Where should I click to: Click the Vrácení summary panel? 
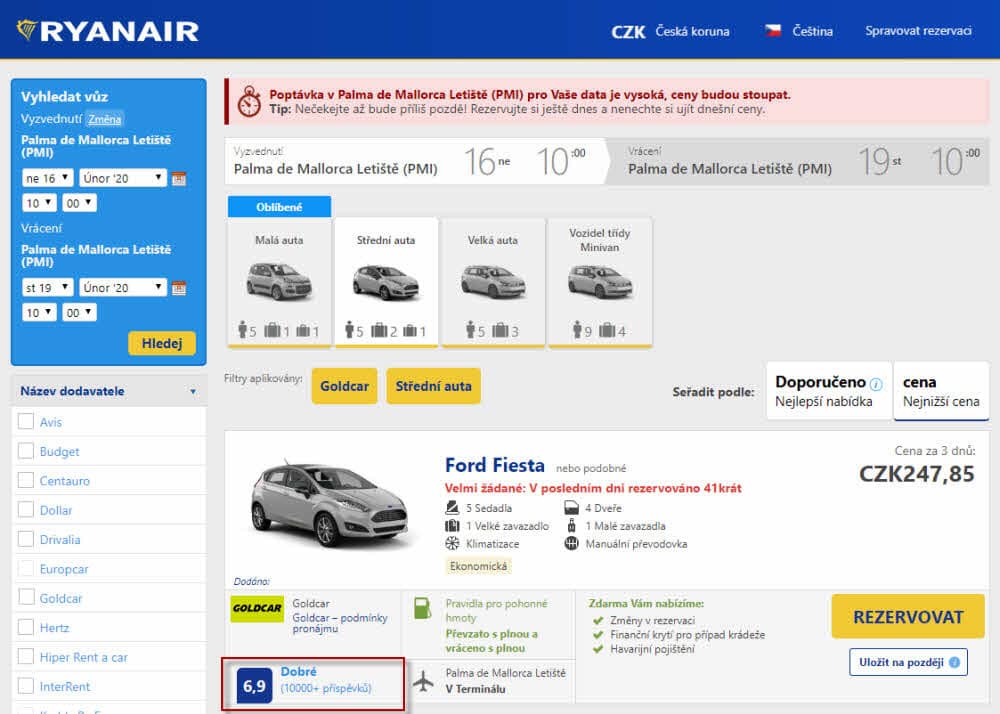[x=797, y=161]
